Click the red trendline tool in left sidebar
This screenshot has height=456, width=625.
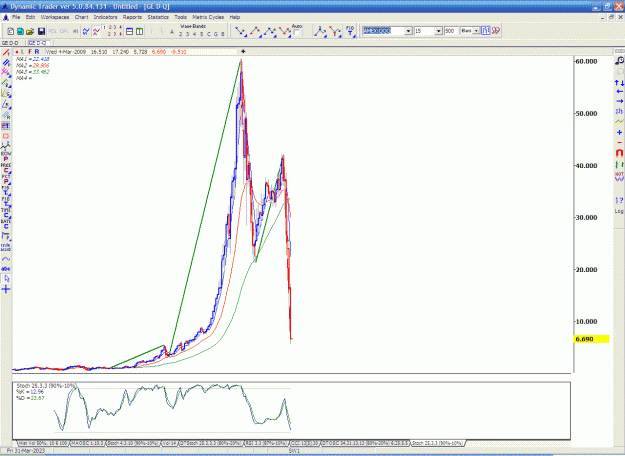point(6,53)
